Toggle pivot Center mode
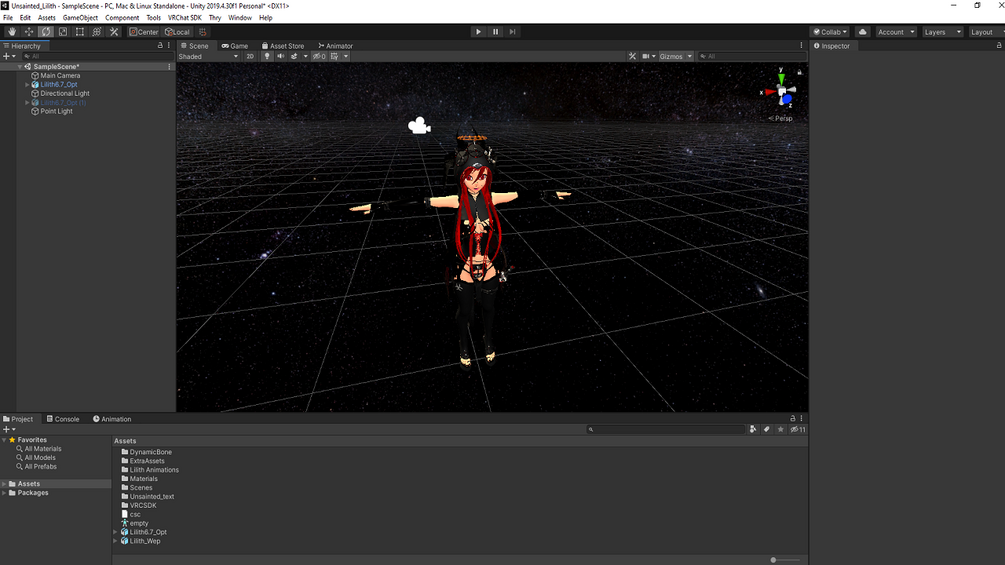 144,31
